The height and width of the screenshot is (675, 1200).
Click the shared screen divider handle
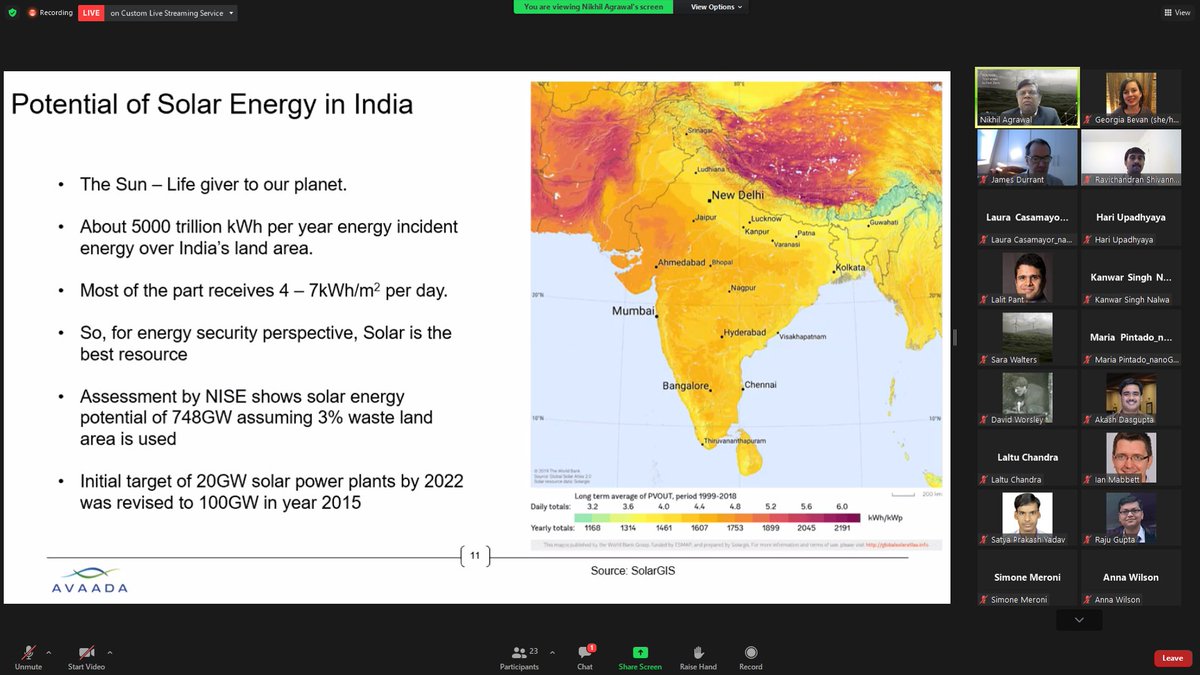tap(954, 337)
